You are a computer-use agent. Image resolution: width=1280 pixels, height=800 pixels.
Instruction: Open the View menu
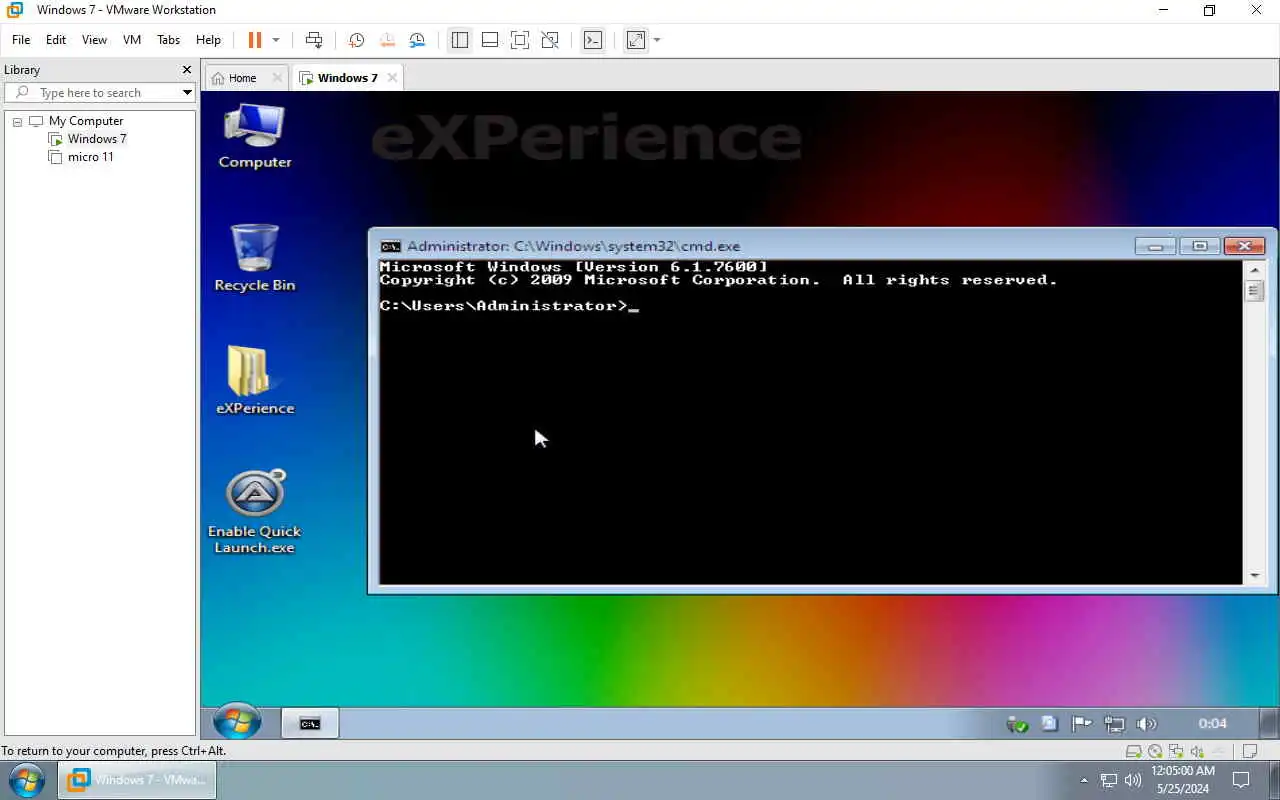click(94, 40)
